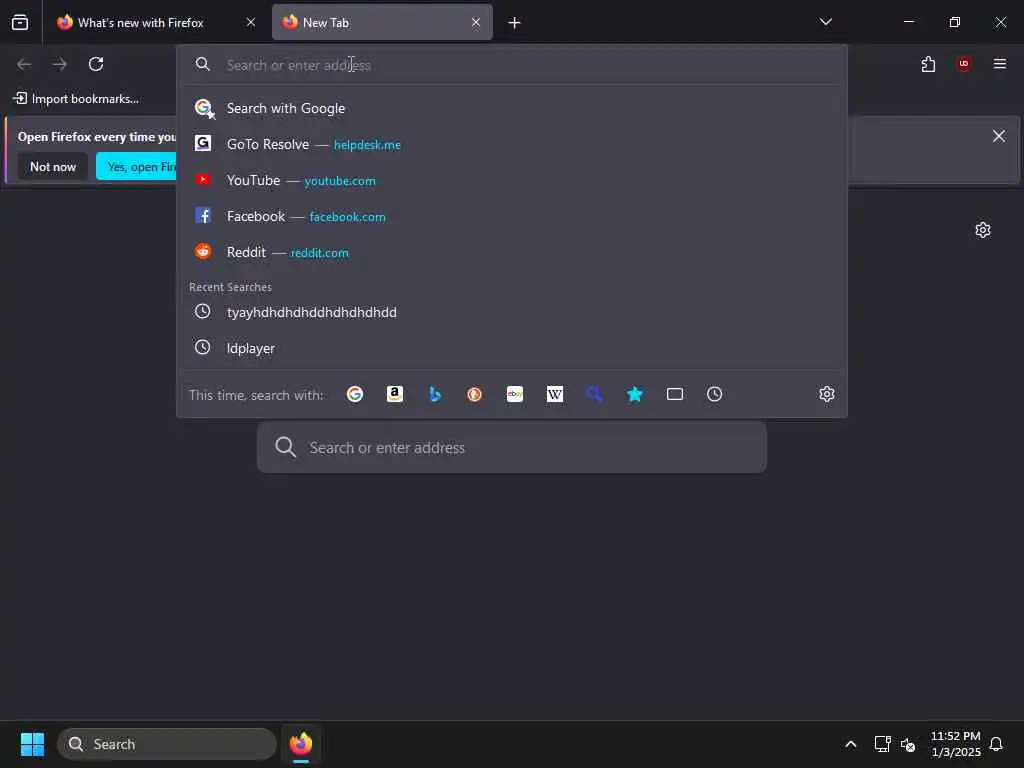Open the YouTube youtube.com suggestion
The height and width of the screenshot is (768, 1024).
(512, 180)
